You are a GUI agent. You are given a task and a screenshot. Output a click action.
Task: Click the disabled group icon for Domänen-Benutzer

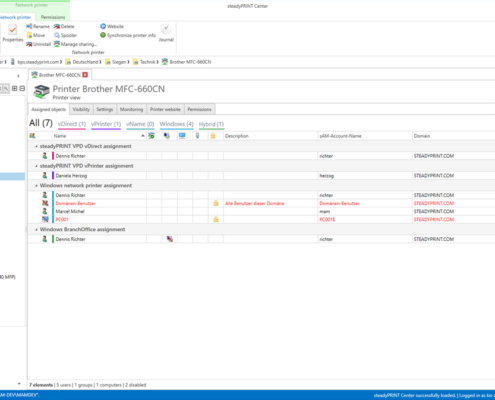(x=45, y=203)
